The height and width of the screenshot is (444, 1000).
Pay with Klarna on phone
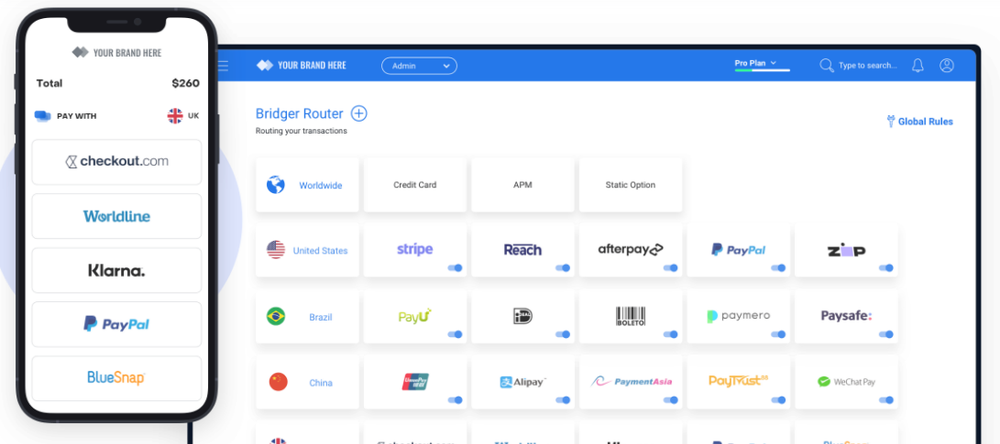tap(117, 270)
